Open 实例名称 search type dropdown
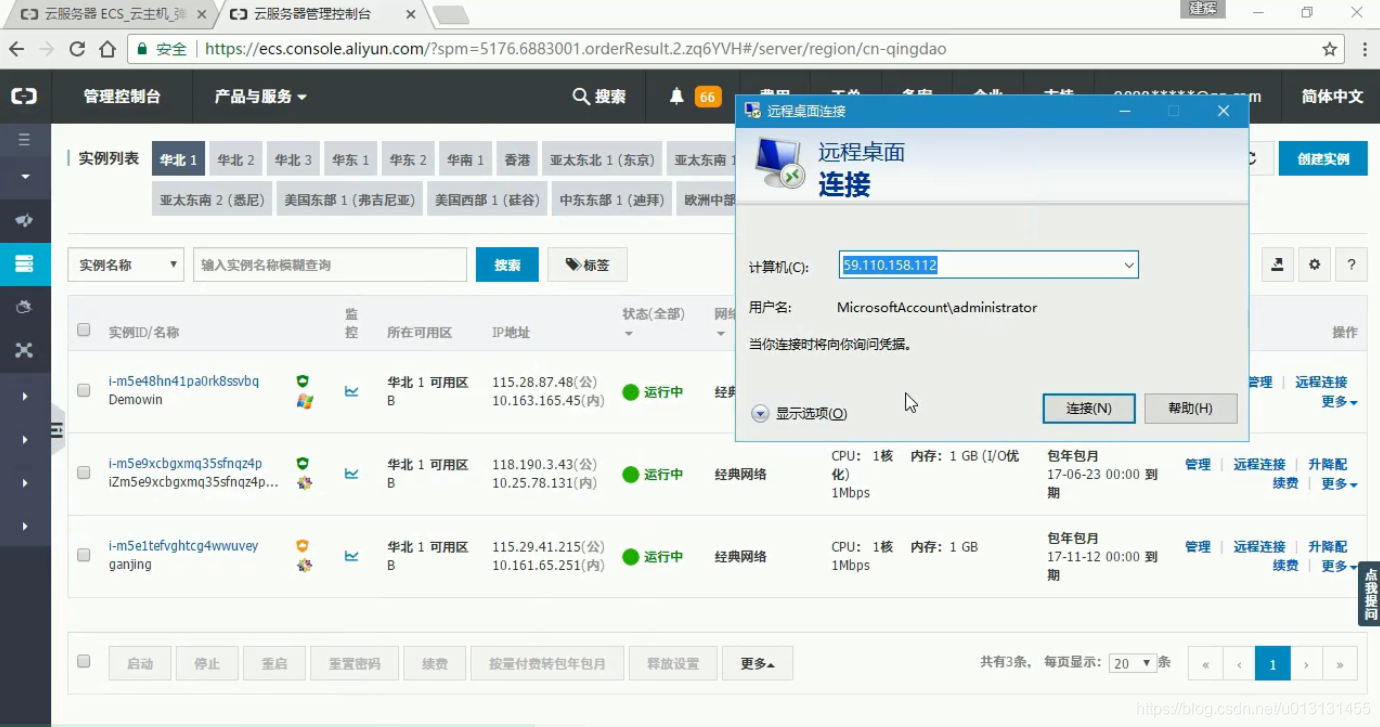The width and height of the screenshot is (1380, 727). tap(126, 265)
